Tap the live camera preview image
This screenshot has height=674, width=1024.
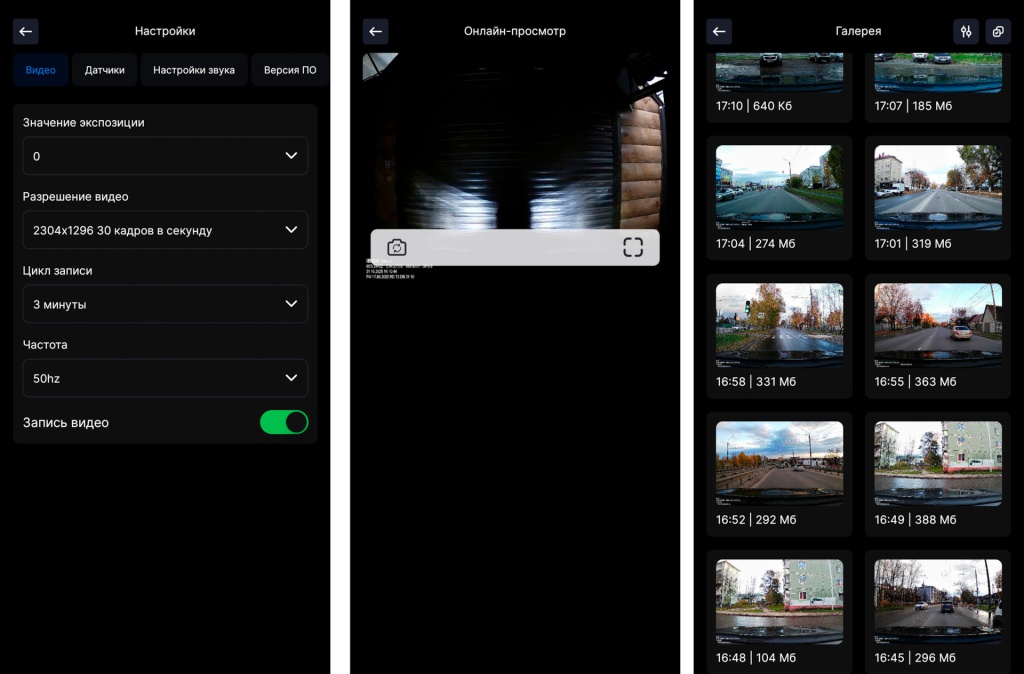(x=515, y=140)
